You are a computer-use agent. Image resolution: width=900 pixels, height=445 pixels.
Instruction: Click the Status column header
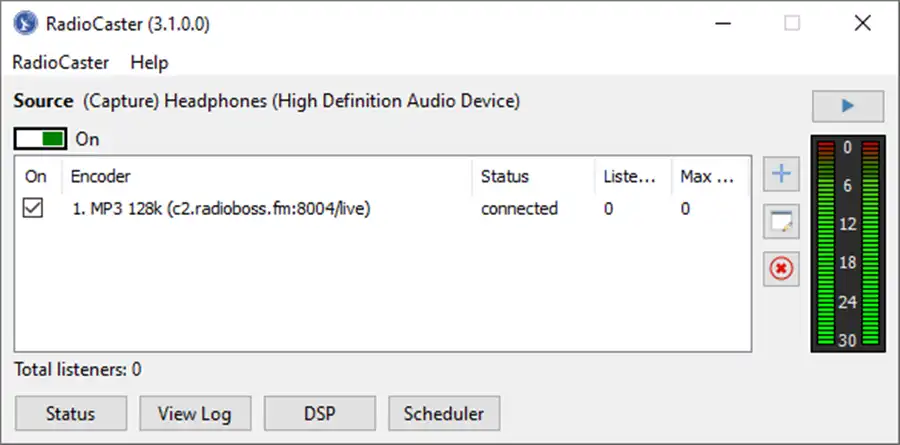533,176
